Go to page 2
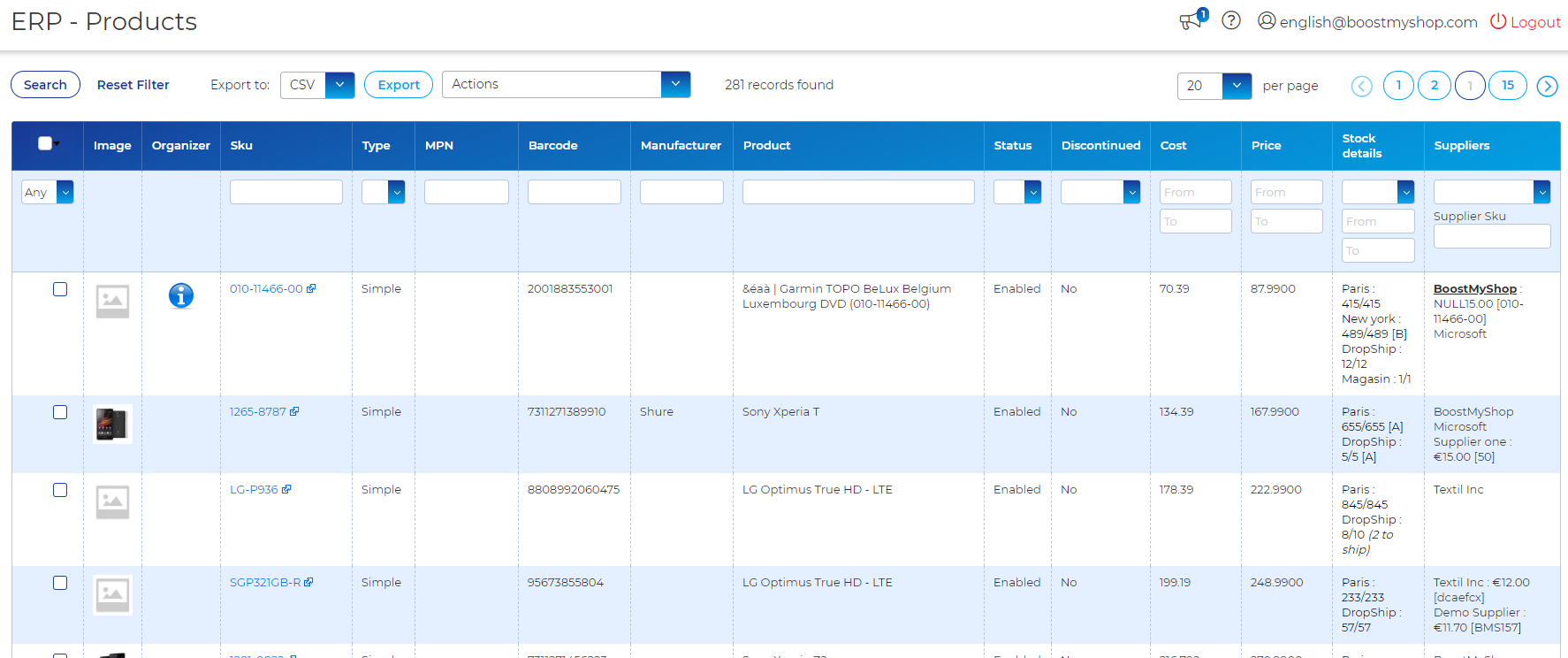Screen dimensions: 1568x658 (x=1434, y=85)
